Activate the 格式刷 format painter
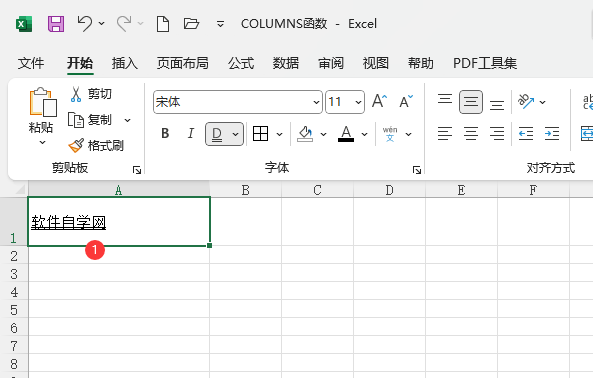 pyautogui.click(x=96, y=146)
